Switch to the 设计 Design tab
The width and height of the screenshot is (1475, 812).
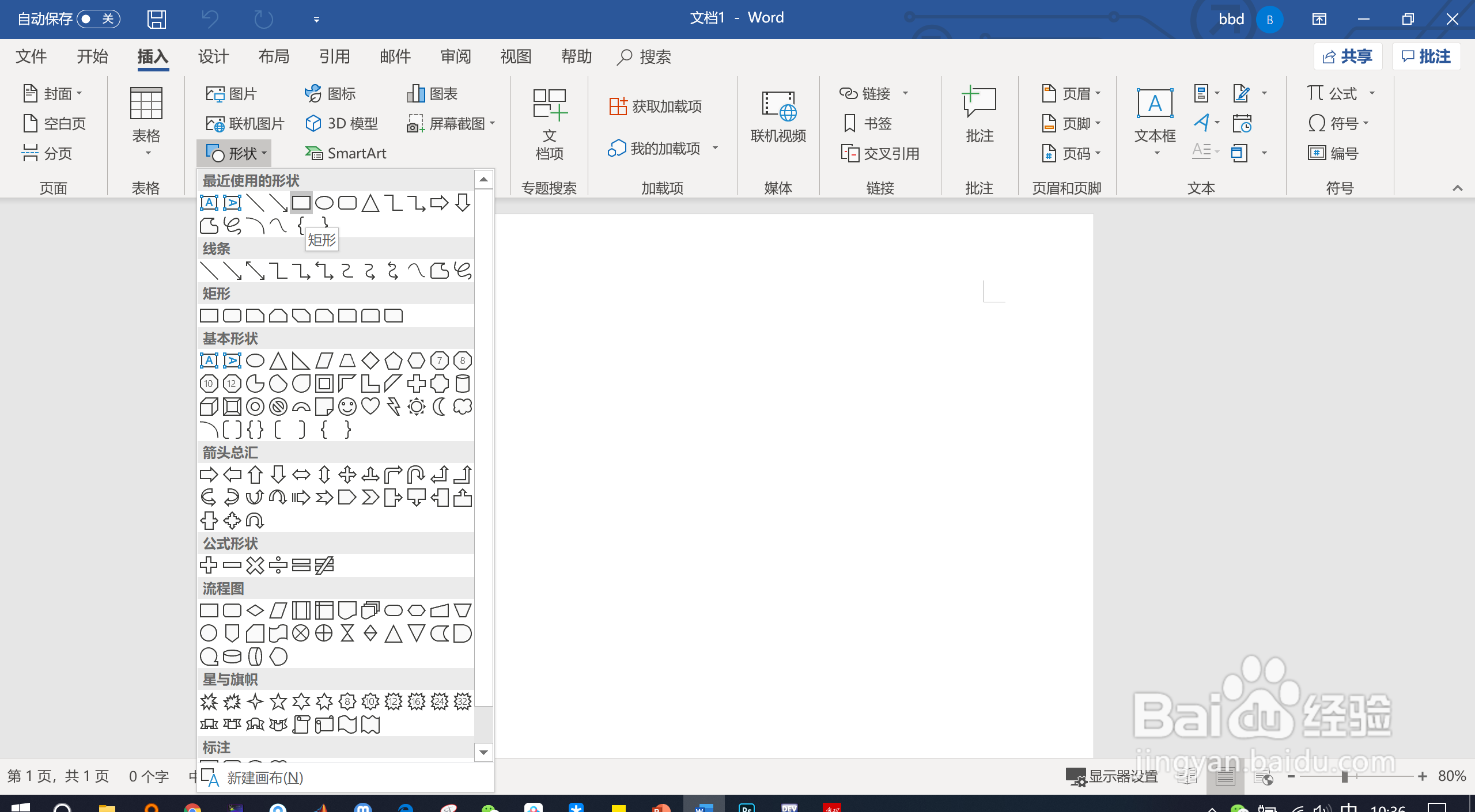(x=214, y=56)
